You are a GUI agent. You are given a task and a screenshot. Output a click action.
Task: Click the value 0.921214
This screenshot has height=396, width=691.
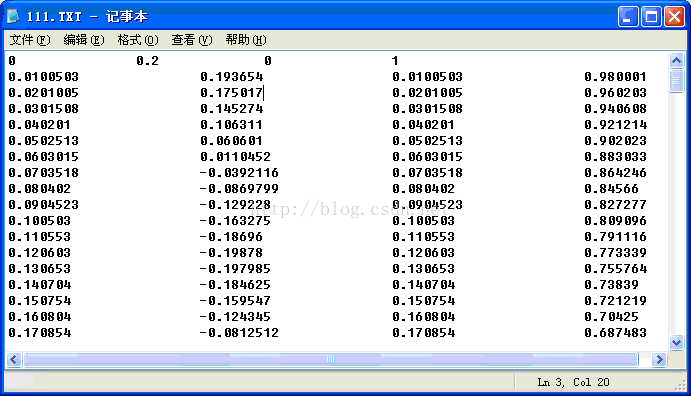[x=616, y=125]
